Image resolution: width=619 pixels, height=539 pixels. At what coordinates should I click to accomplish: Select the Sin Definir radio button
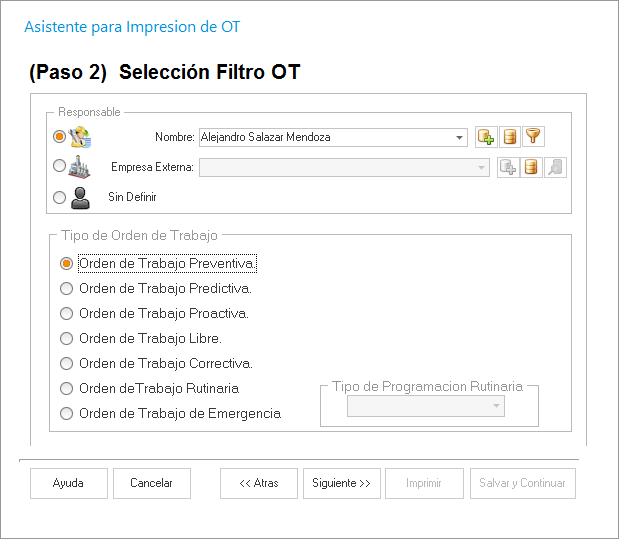click(x=59, y=197)
